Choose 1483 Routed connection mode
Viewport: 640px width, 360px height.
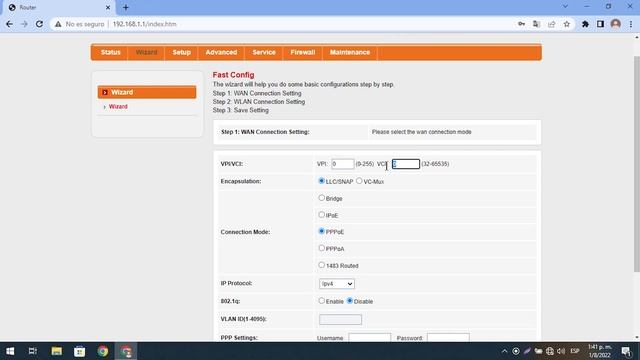[321, 265]
